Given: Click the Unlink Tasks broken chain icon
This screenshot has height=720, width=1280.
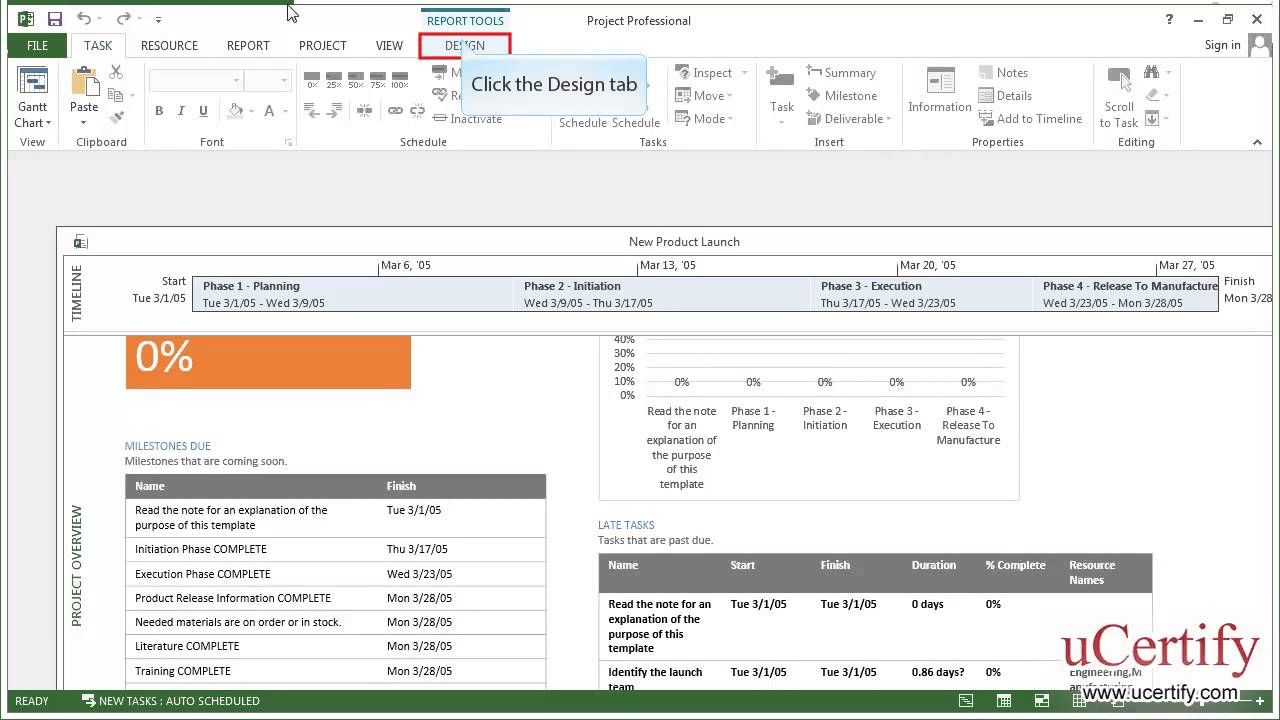Looking at the screenshot, I should [415, 110].
